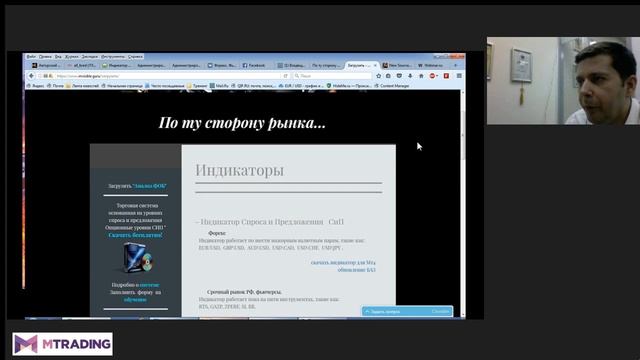The width and height of the screenshot is (640, 360).
Task: Switch to the Facebook tab
Action: [x=256, y=65]
